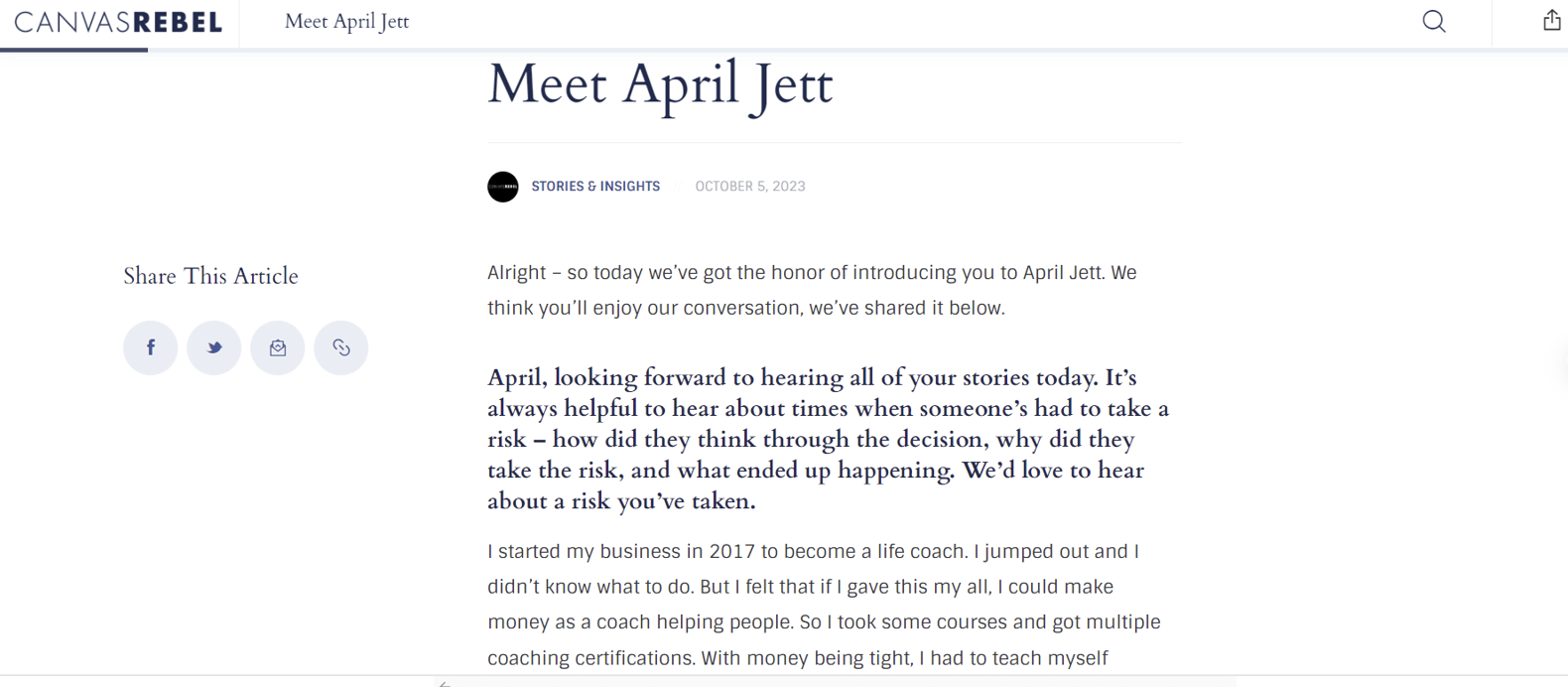The image size is (1568, 687).
Task: Click the text "coaching certifications" in the last line
Action: click(x=590, y=658)
